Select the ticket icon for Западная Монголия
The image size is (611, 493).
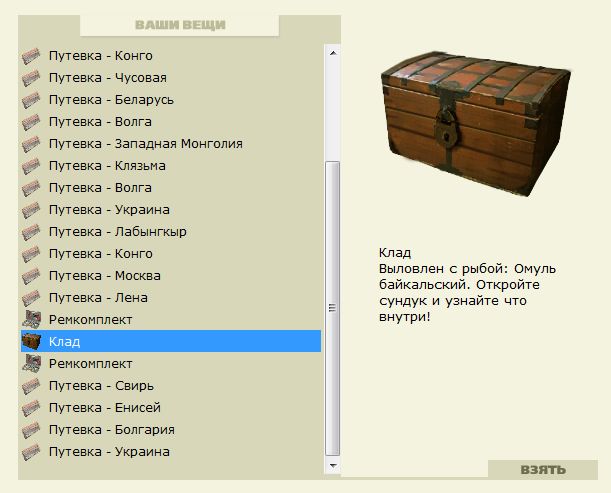tap(31, 144)
